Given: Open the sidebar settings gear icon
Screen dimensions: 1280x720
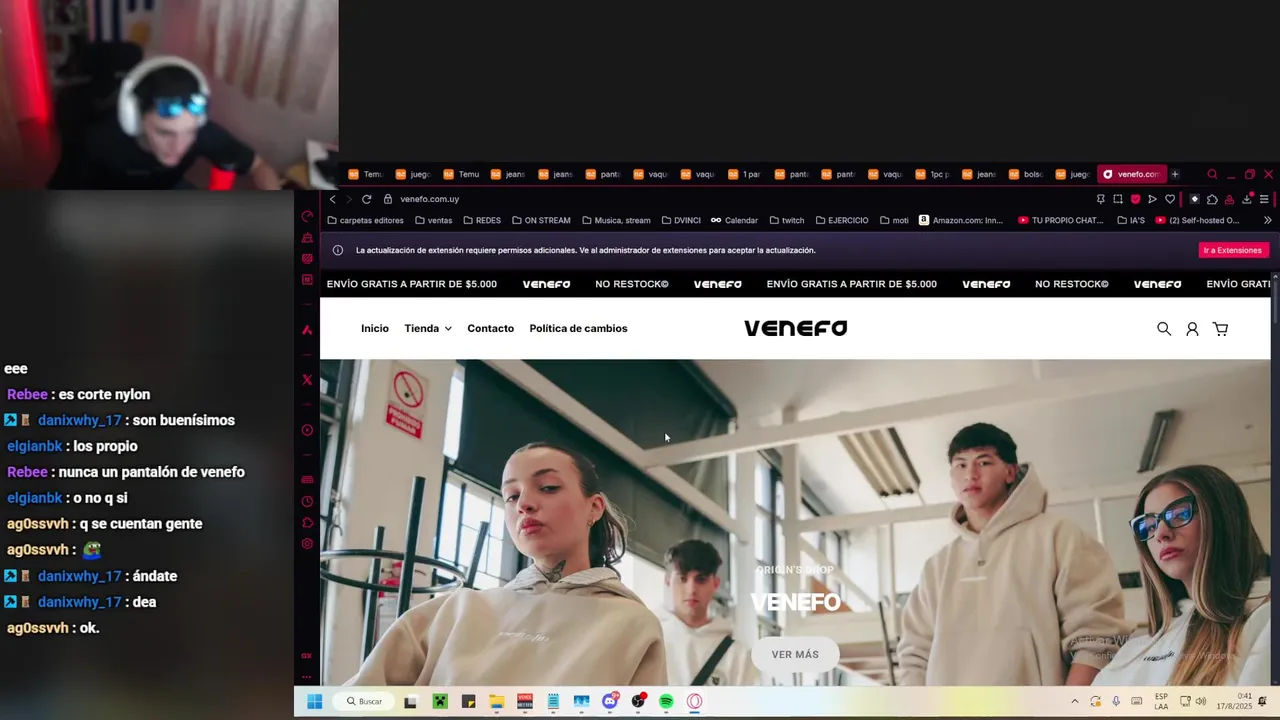Looking at the screenshot, I should coord(307,544).
